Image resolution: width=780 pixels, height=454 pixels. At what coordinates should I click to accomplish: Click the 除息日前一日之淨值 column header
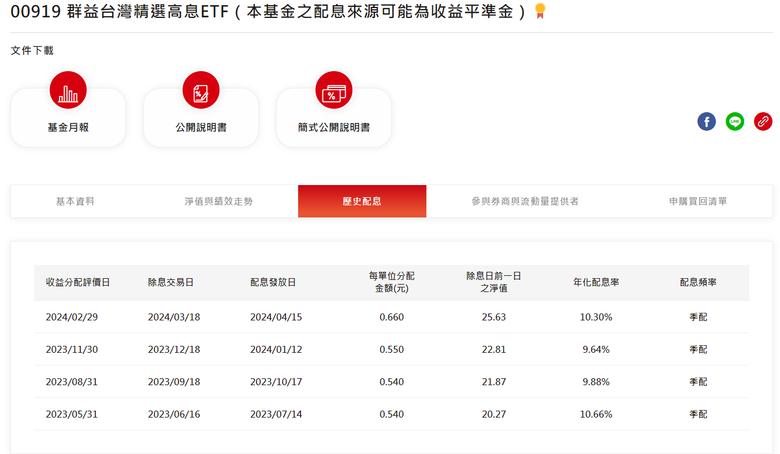coord(493,282)
